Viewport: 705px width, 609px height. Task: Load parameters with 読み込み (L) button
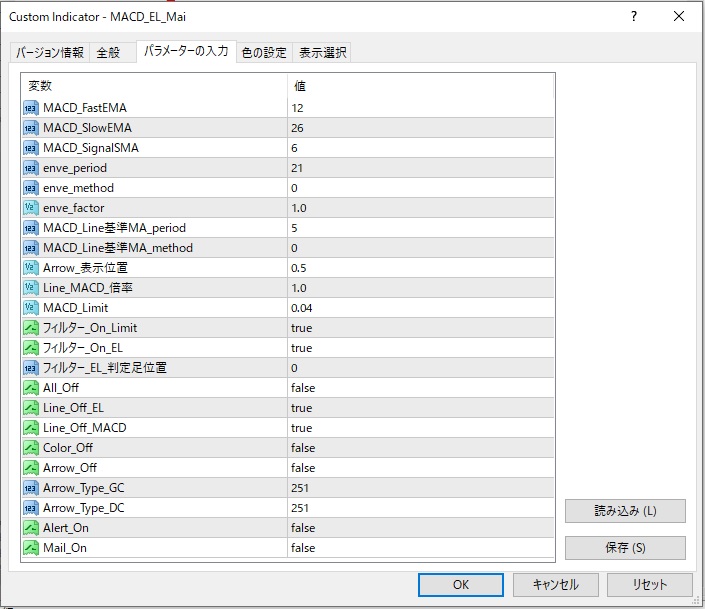(625, 511)
